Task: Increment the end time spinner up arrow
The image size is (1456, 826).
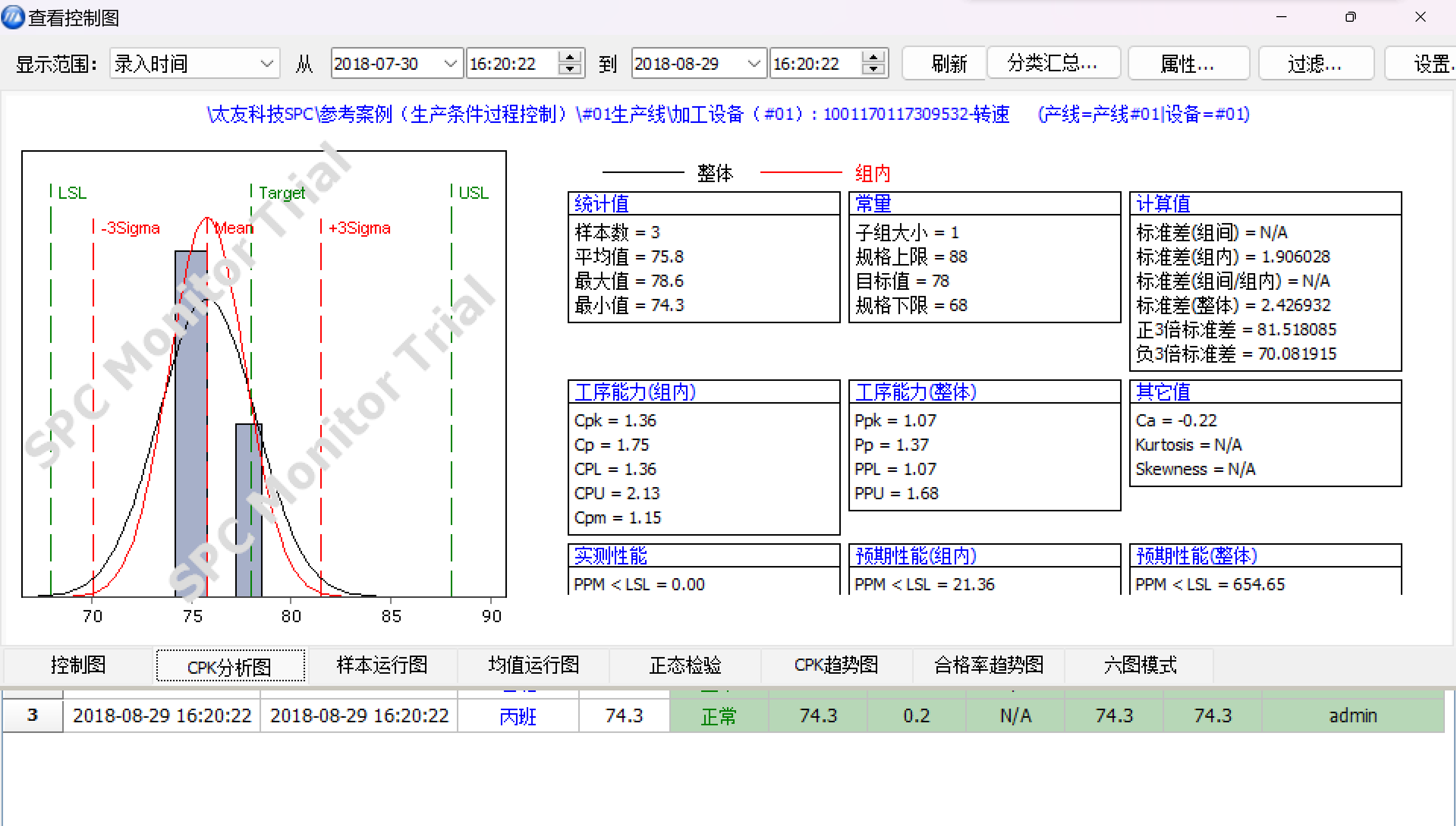Action: (x=873, y=57)
